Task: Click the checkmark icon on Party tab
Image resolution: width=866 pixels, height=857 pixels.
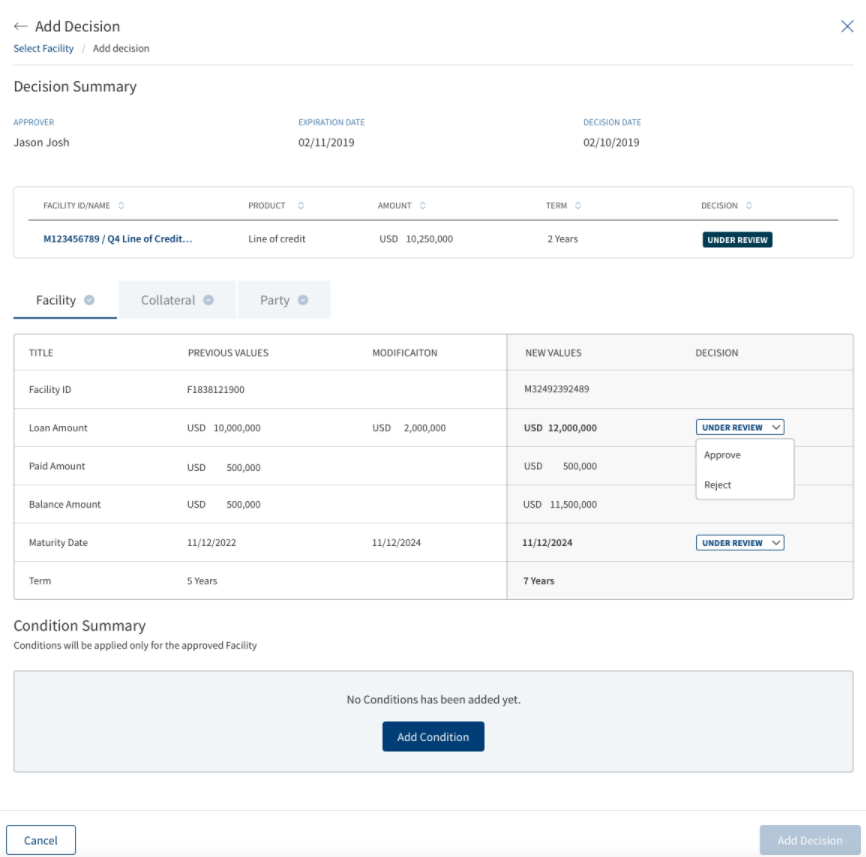Action: click(303, 300)
